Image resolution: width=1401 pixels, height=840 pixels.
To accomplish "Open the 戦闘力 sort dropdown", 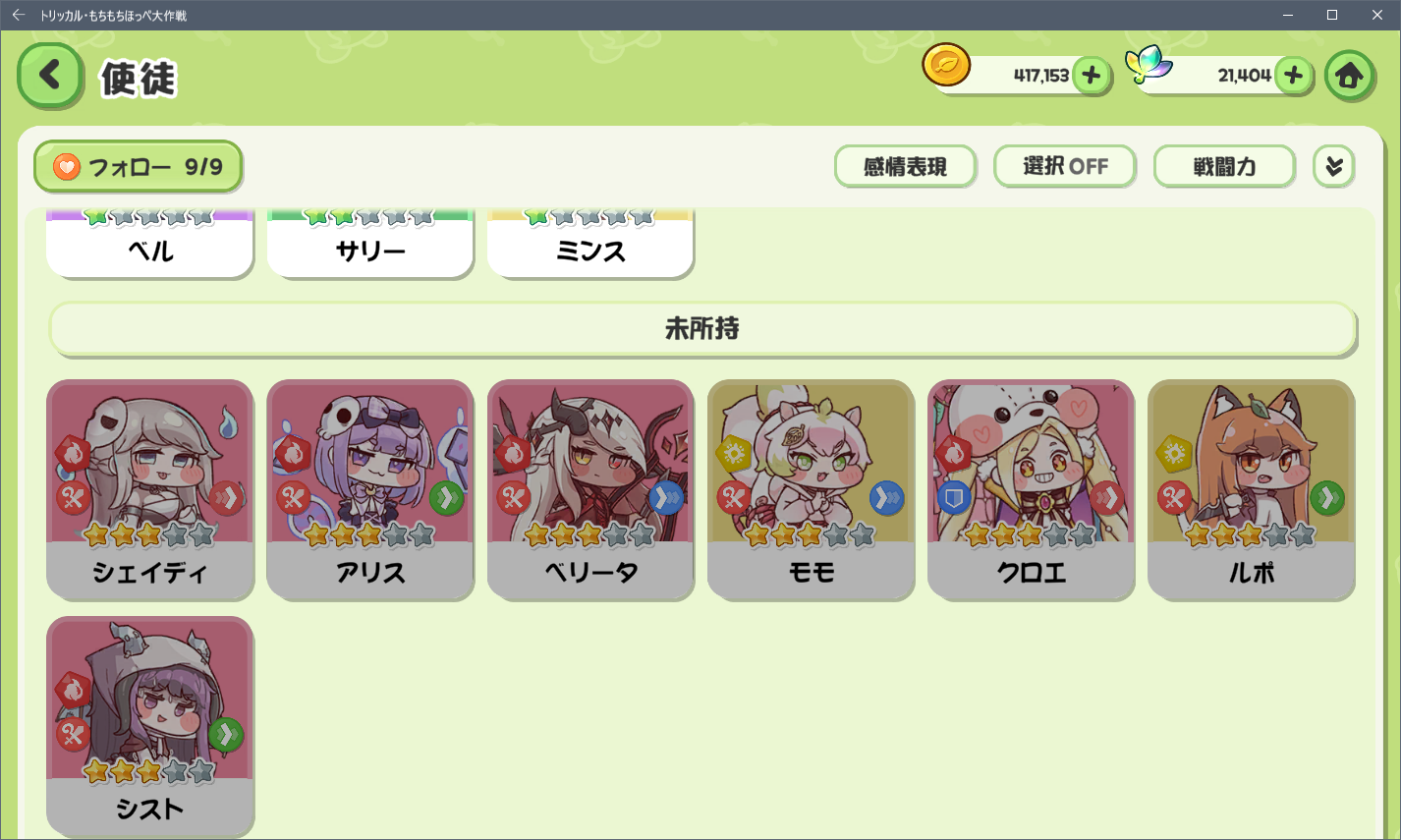I will pos(1224,167).
